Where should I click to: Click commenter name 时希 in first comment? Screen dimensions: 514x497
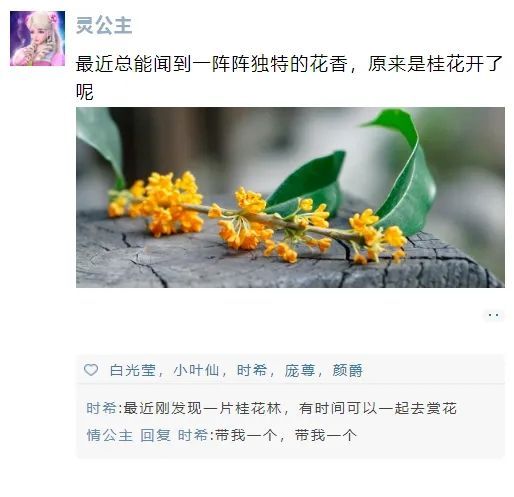[101, 408]
